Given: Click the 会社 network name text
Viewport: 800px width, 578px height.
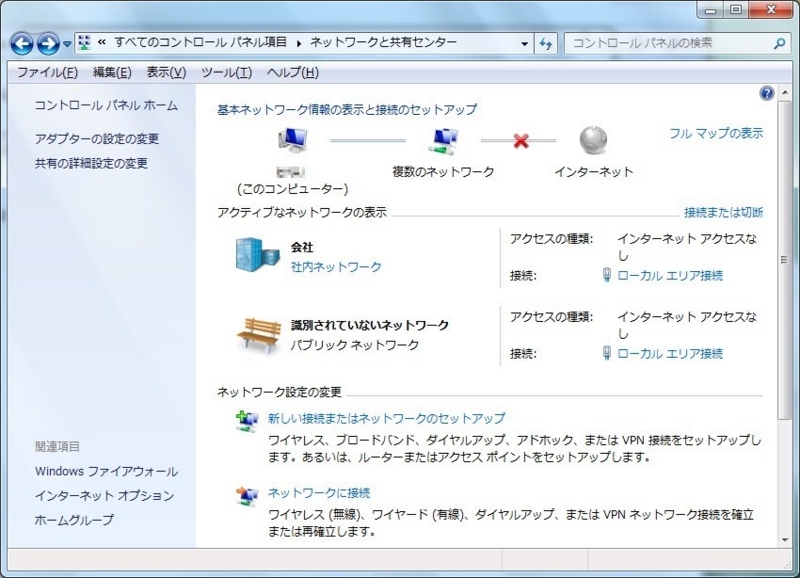Looking at the screenshot, I should (302, 247).
